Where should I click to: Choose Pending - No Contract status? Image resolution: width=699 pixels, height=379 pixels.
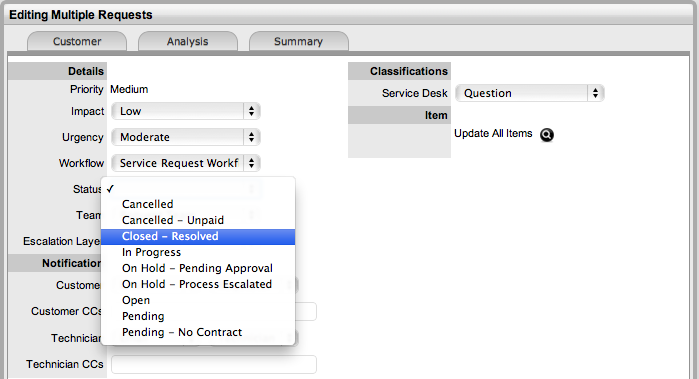[x=198, y=333]
